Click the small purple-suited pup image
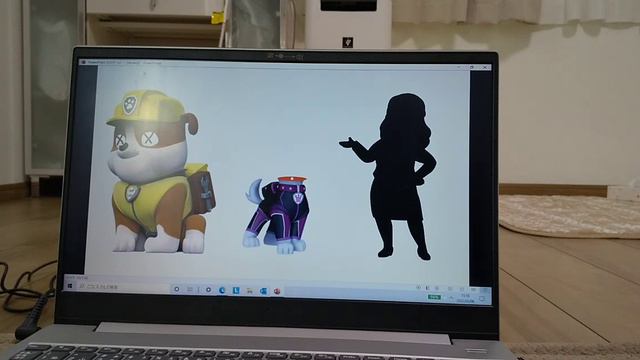 (276, 215)
